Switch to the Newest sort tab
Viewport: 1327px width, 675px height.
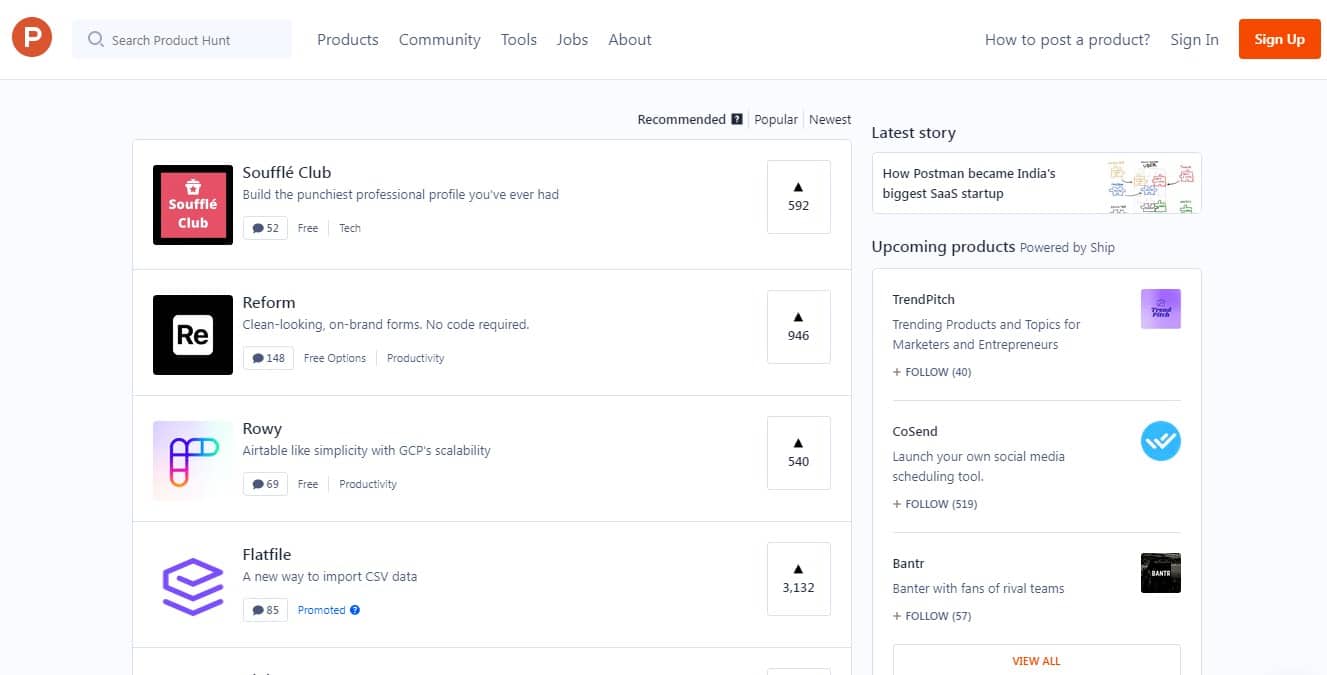(830, 119)
